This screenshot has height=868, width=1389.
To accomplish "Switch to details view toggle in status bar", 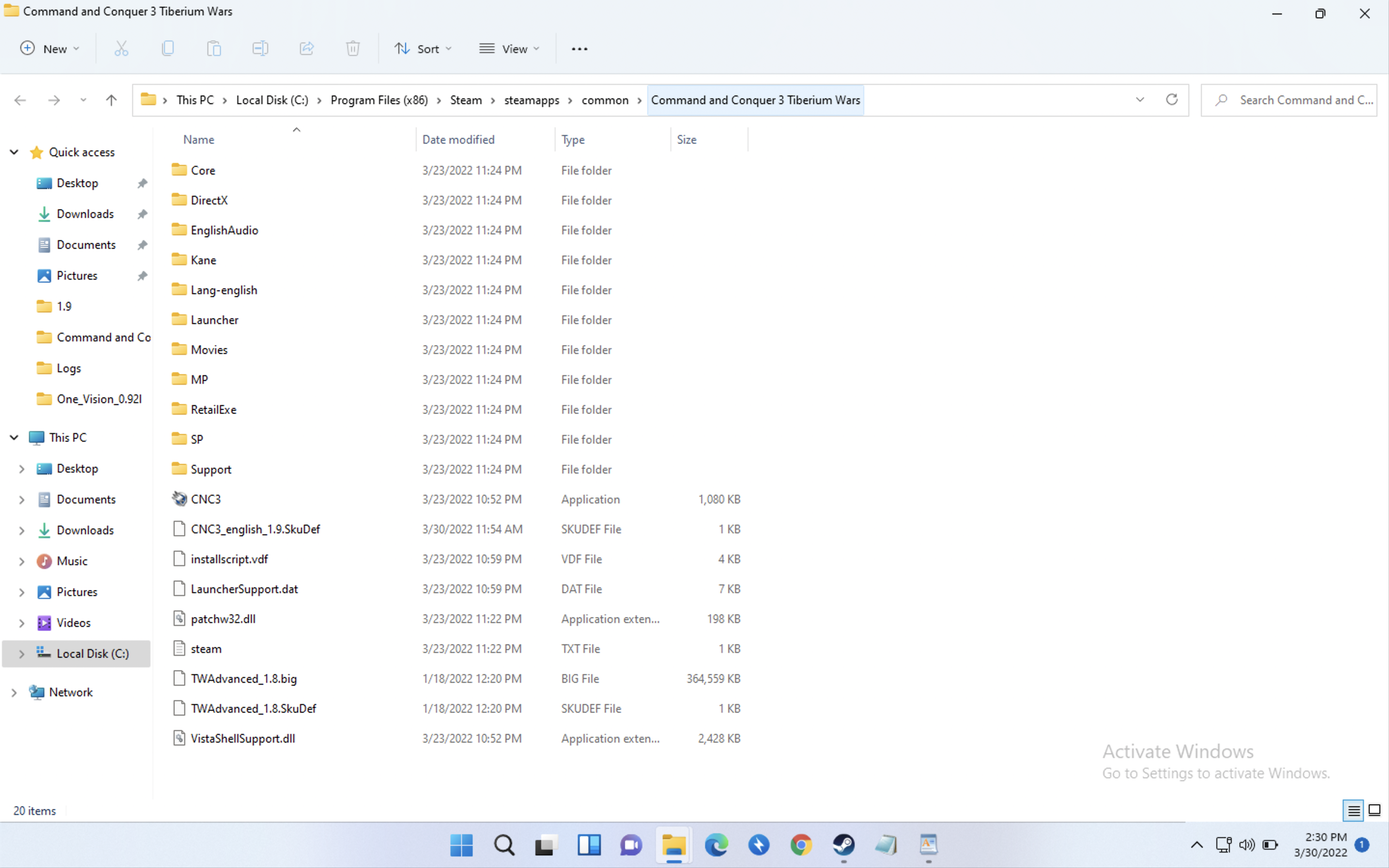I will pyautogui.click(x=1353, y=810).
